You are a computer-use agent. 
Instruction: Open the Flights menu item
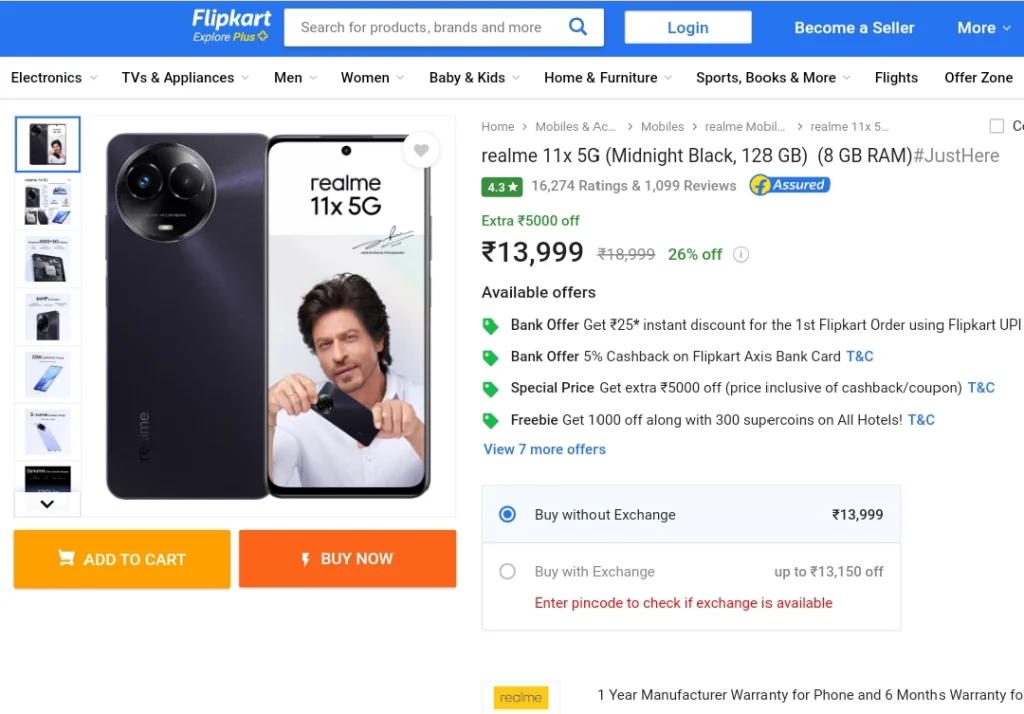(x=896, y=78)
